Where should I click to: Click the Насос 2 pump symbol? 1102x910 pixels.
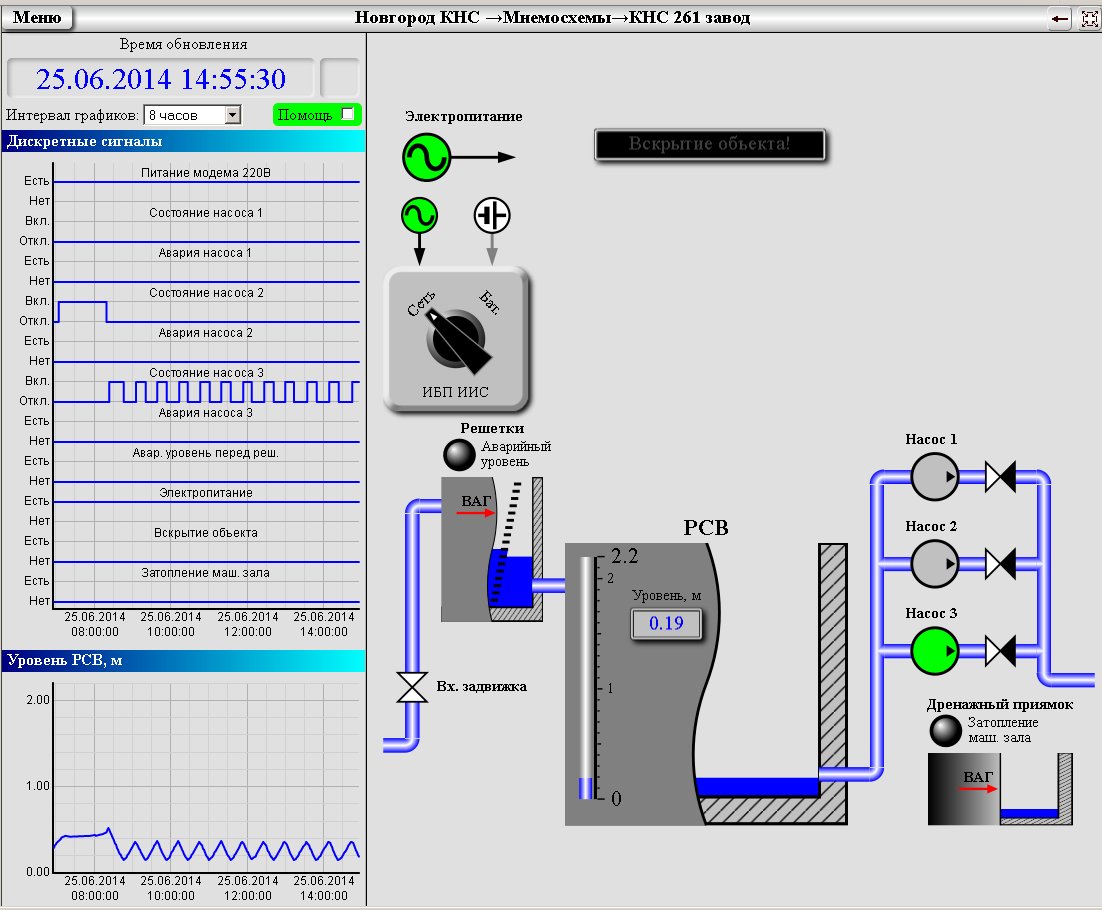935,563
